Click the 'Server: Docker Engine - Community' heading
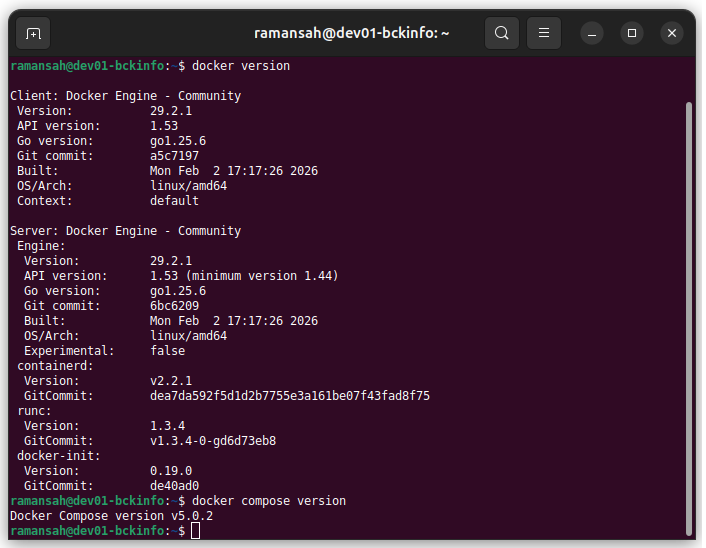 pos(125,231)
